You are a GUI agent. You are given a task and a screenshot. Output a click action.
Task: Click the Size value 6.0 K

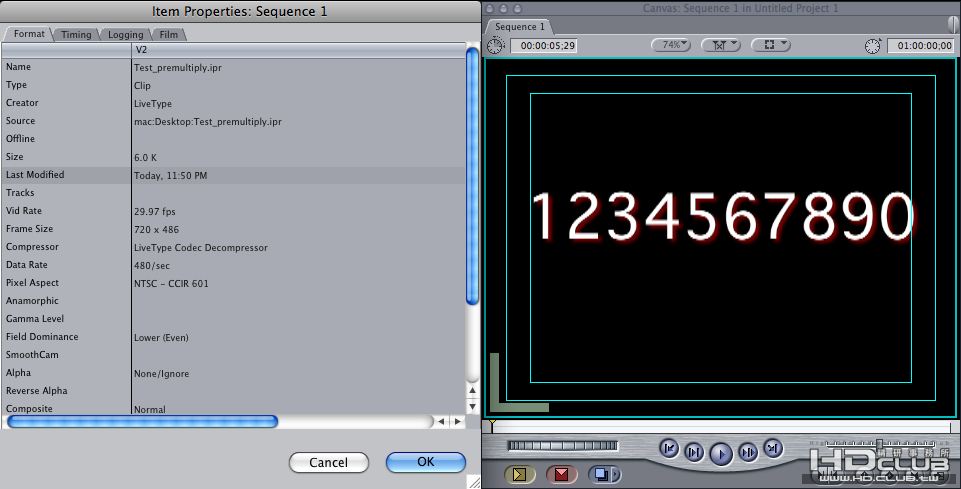pos(145,157)
